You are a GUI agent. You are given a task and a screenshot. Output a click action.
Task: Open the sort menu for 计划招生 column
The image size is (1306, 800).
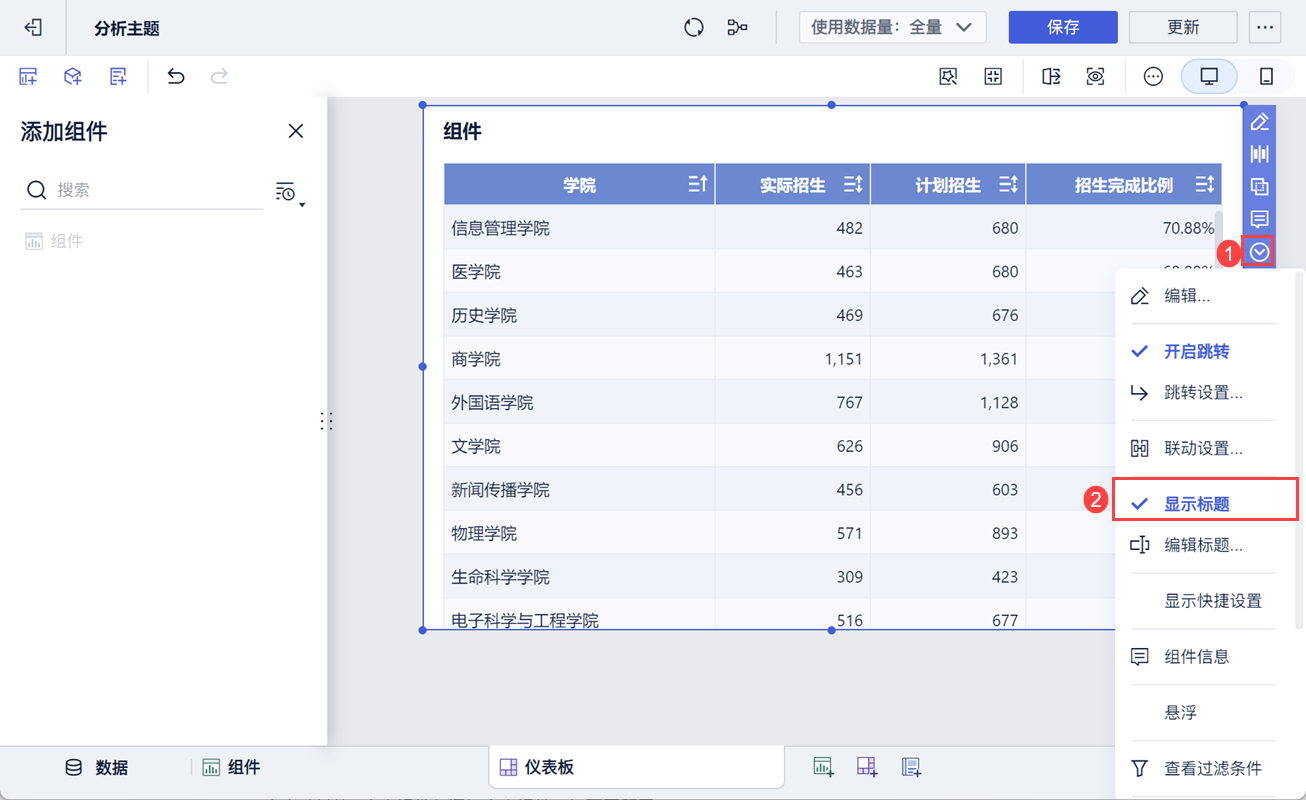pos(1009,184)
